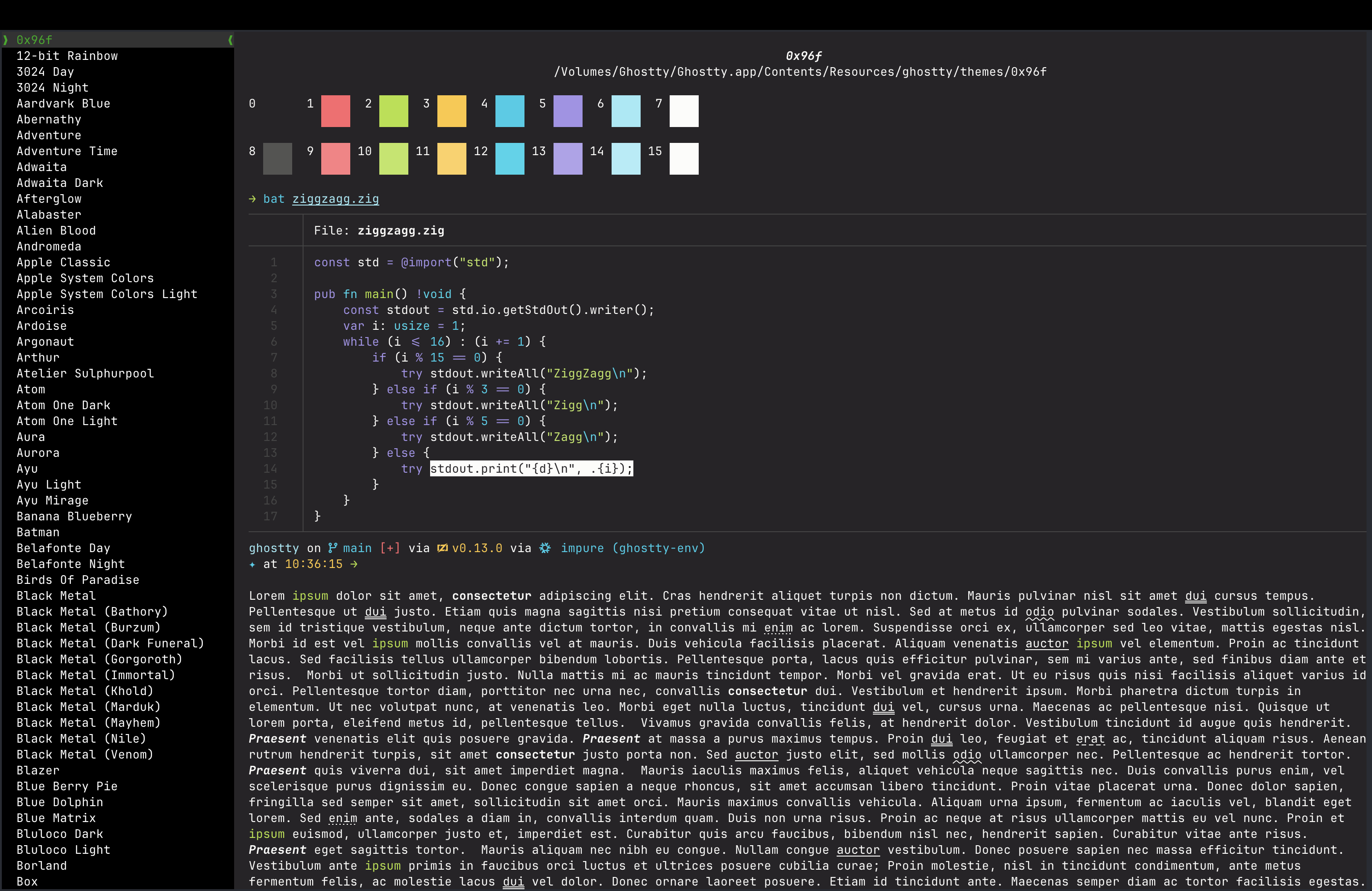Pick the Bluloco Dark theme
Viewport: 1372px width, 891px height.
(60, 834)
